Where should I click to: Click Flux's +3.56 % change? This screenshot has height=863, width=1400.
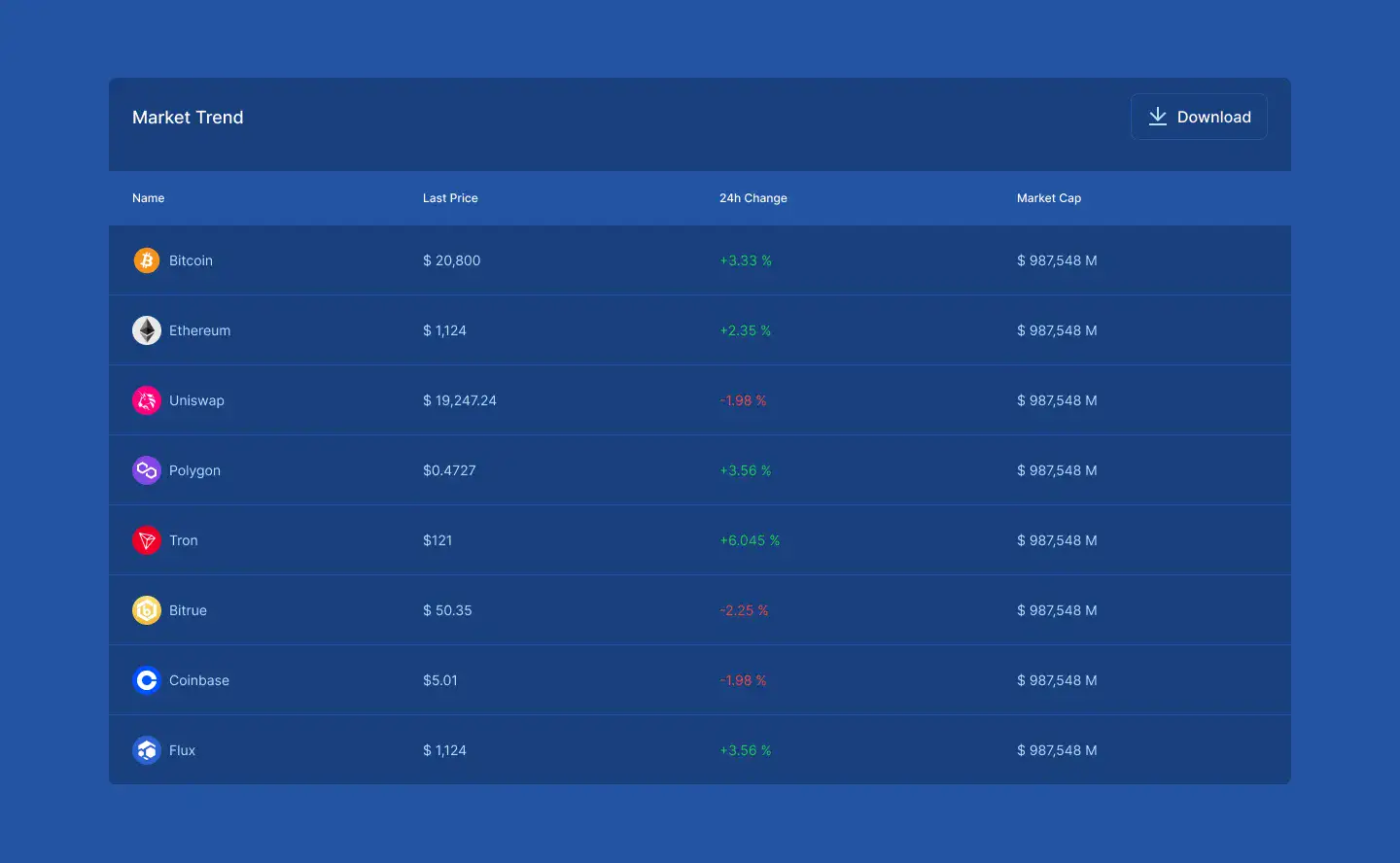[x=746, y=750]
